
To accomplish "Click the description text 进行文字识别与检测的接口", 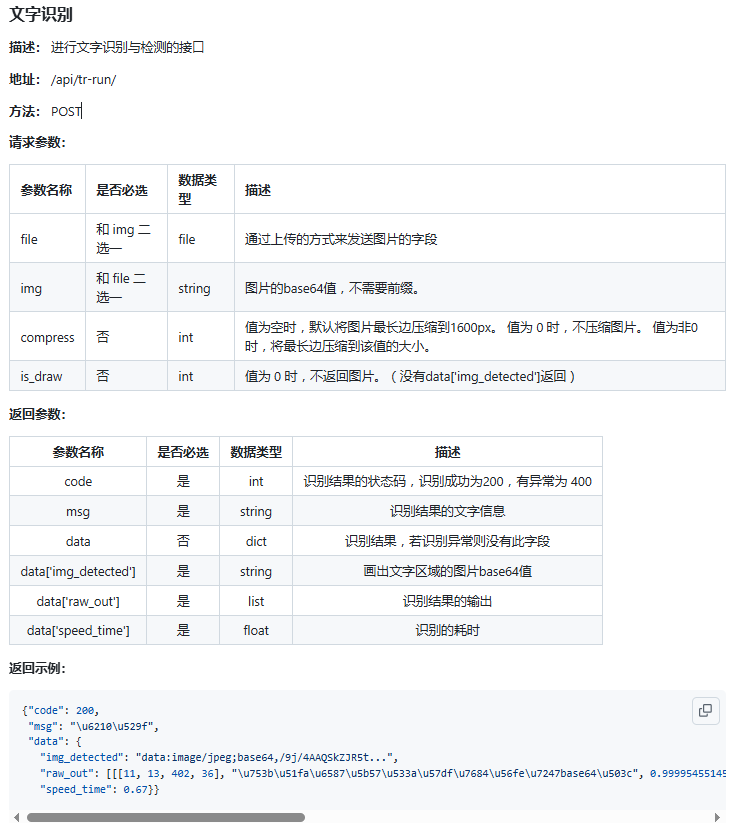I will point(128,47).
